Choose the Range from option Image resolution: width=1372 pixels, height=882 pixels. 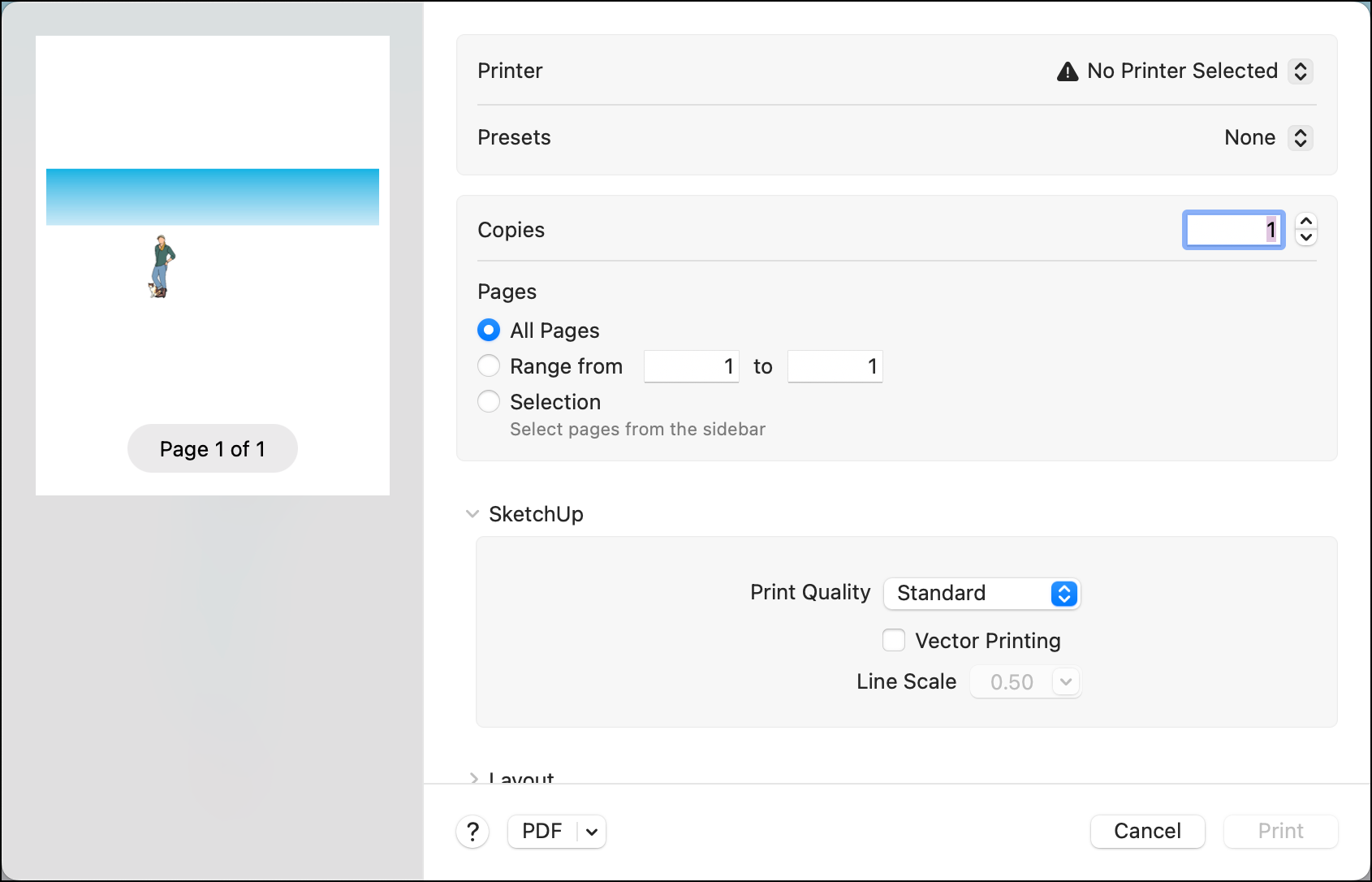tap(489, 365)
